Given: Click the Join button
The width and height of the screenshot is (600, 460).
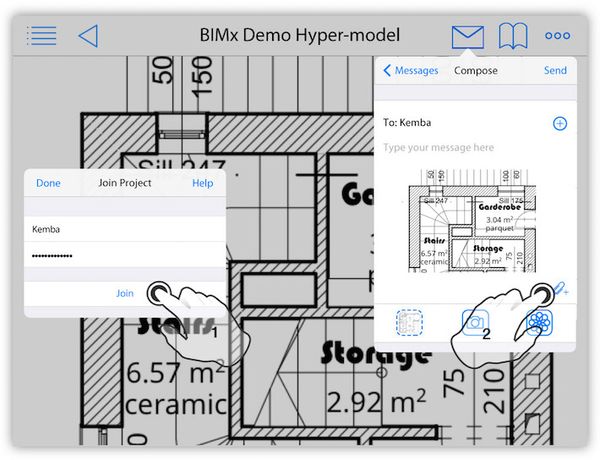Looking at the screenshot, I should point(125,293).
